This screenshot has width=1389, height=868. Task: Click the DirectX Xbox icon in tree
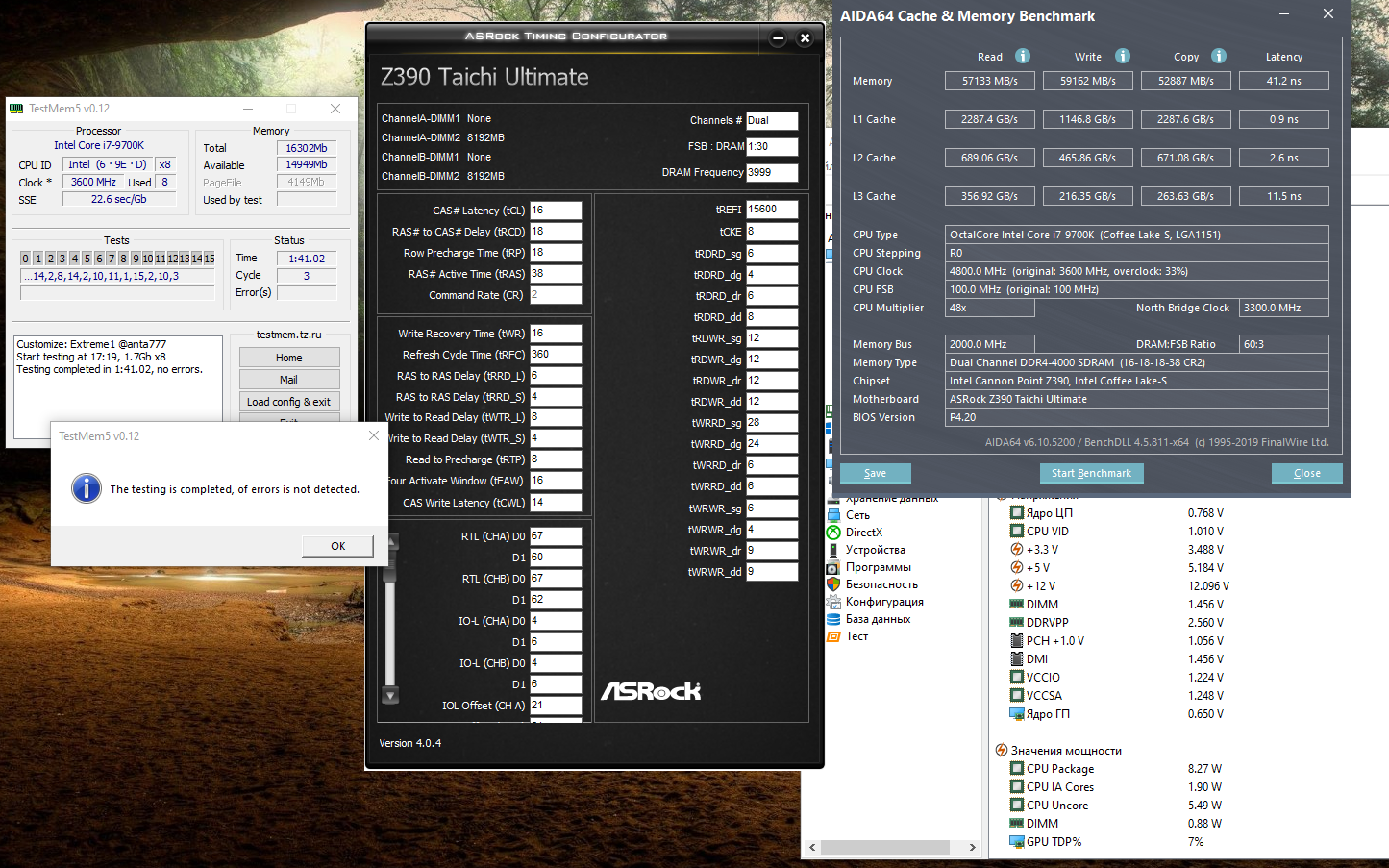[833, 533]
